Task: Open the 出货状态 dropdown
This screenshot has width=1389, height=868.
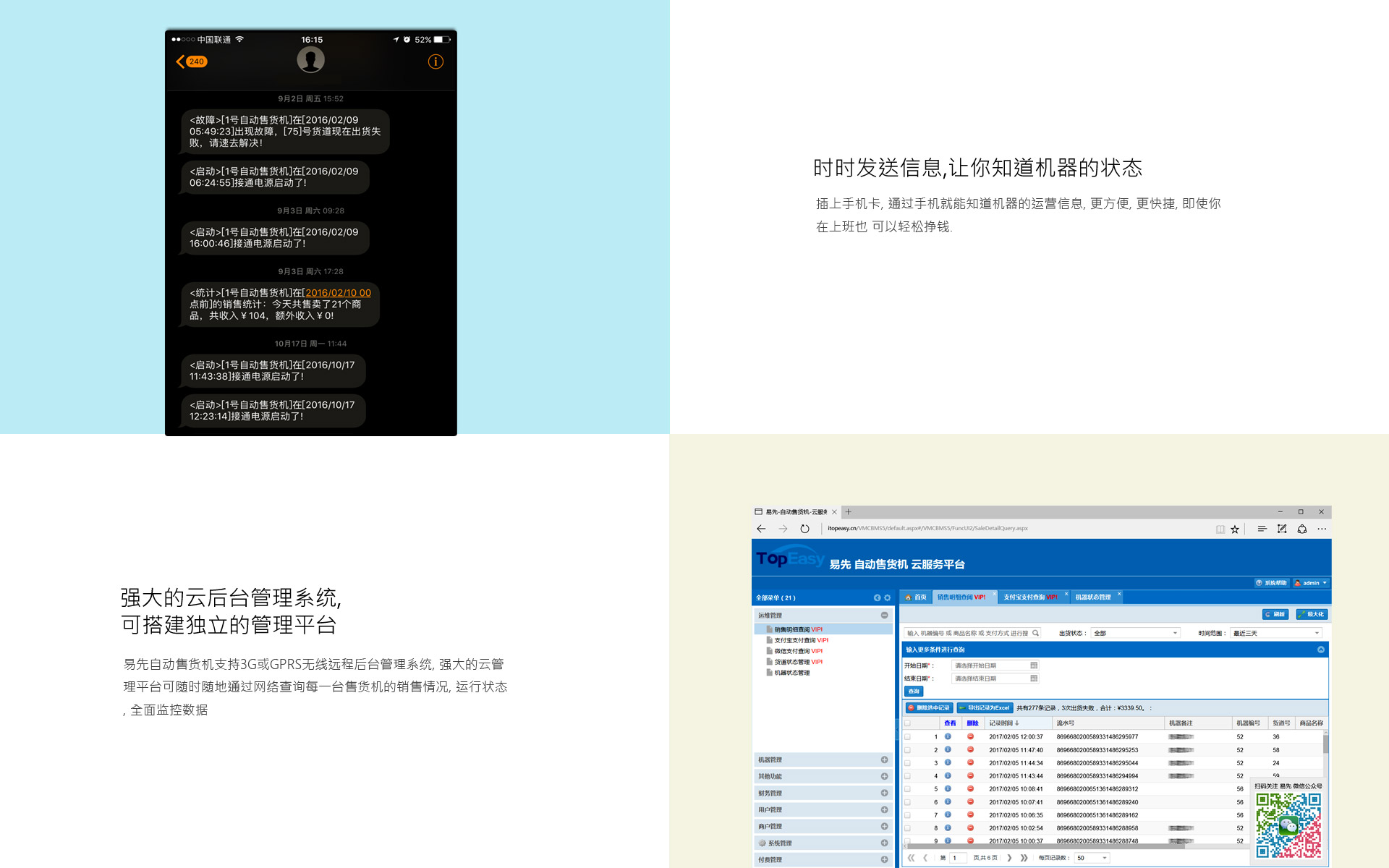Action: (x=1135, y=633)
